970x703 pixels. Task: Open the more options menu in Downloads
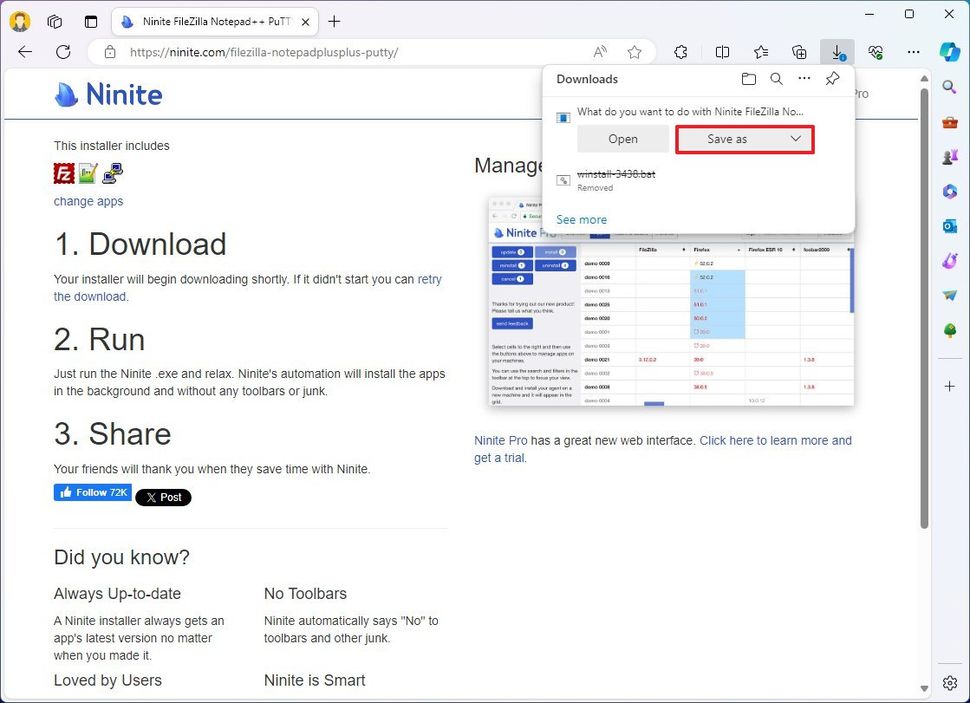click(804, 79)
